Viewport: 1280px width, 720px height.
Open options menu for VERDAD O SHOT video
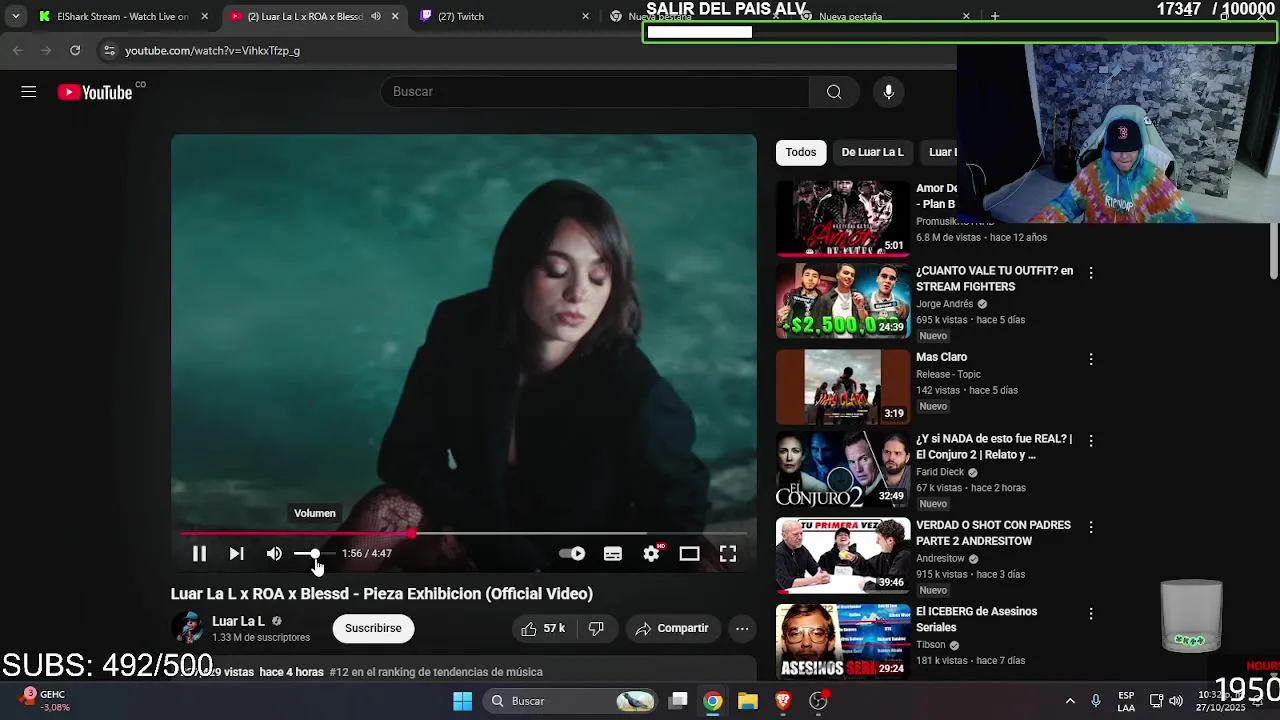(1091, 526)
